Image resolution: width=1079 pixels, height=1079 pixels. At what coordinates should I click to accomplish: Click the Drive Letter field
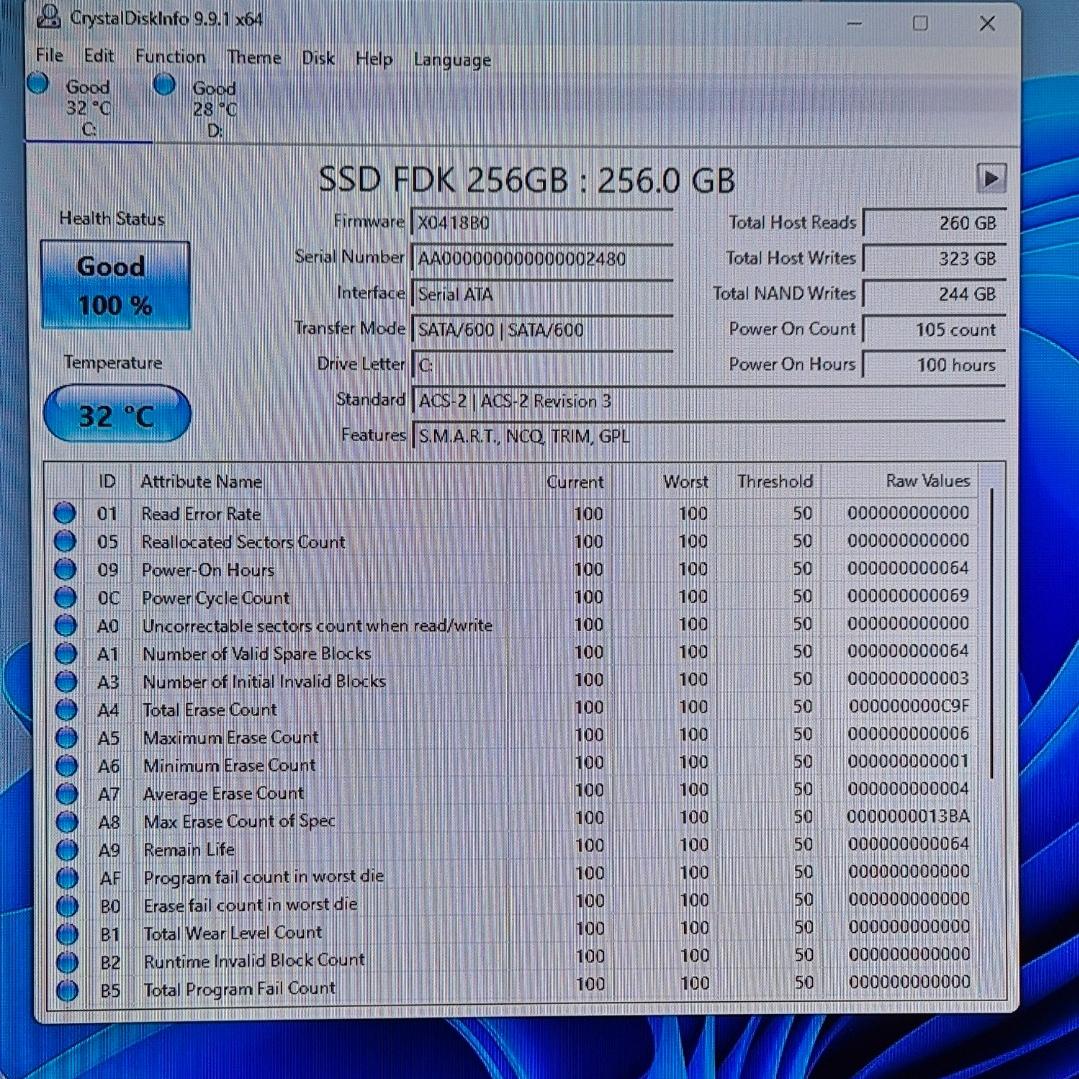pos(542,365)
